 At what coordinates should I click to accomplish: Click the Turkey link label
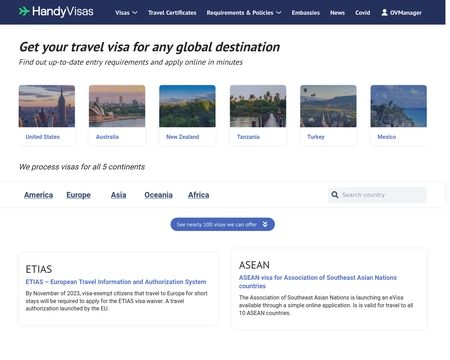pyautogui.click(x=316, y=137)
